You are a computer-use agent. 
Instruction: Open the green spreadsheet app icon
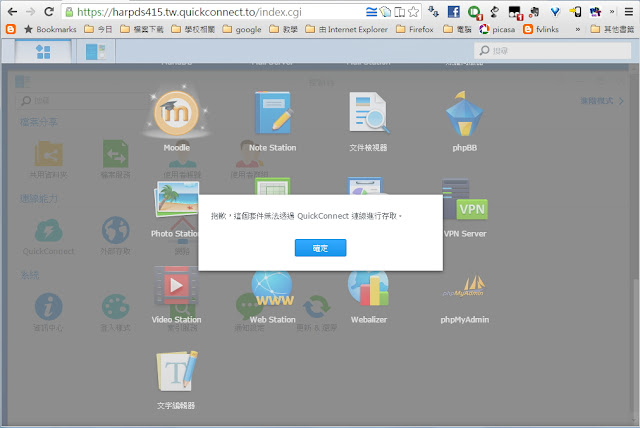point(272,186)
